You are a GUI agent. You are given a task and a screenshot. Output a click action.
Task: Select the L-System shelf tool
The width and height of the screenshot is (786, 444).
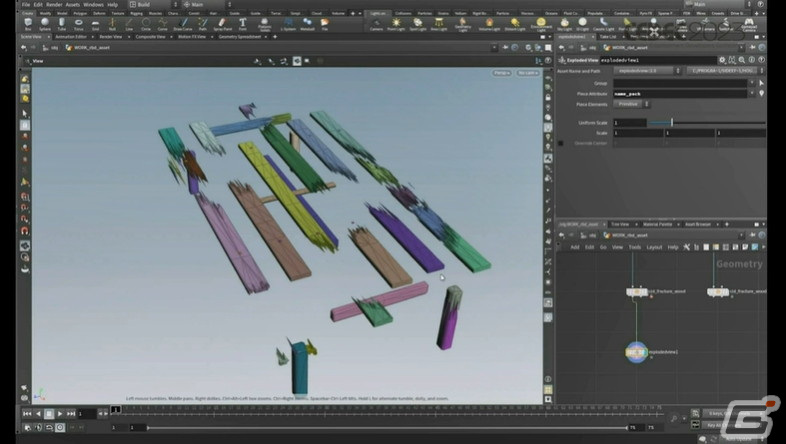(288, 24)
